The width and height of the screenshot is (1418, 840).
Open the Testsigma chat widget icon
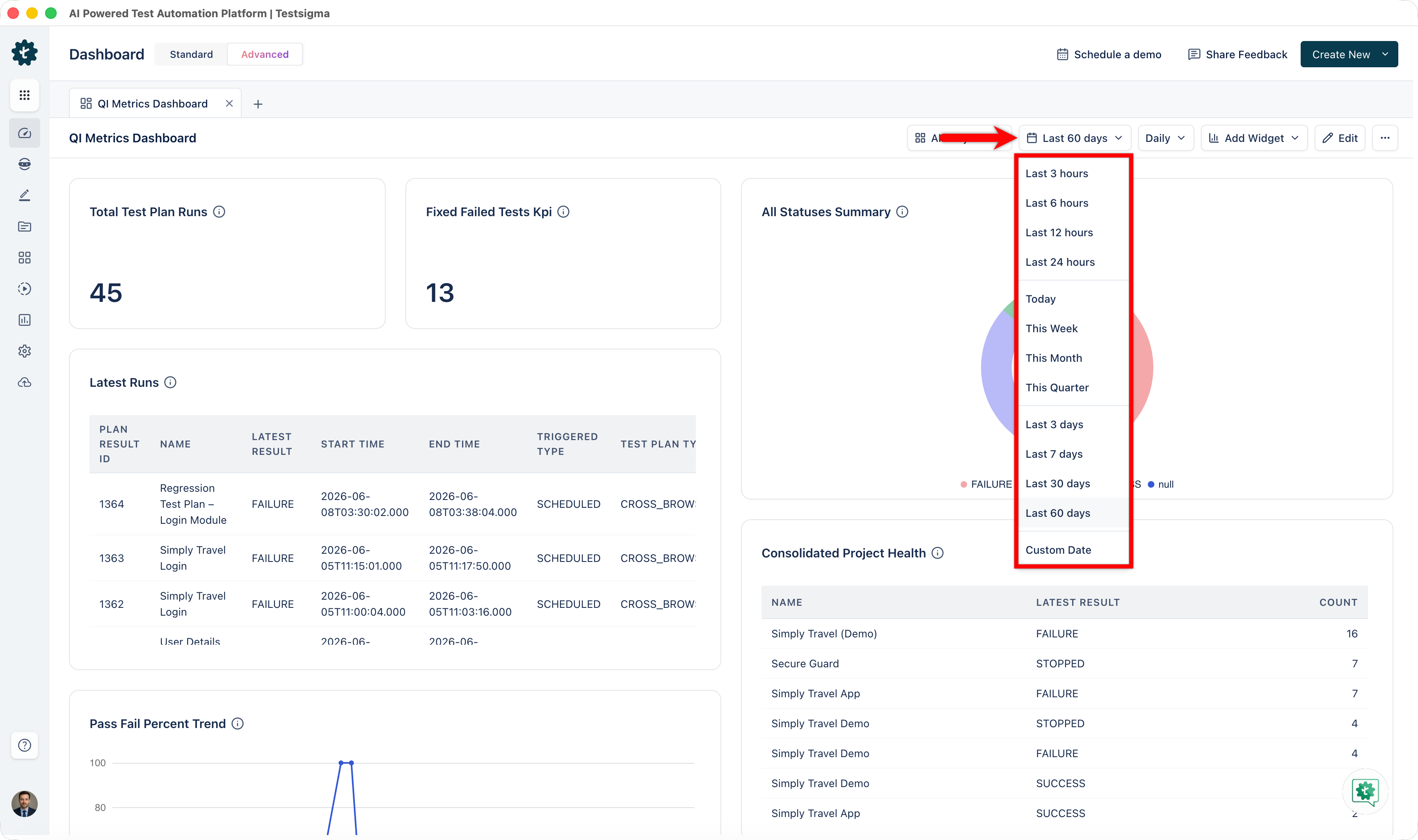(1365, 791)
